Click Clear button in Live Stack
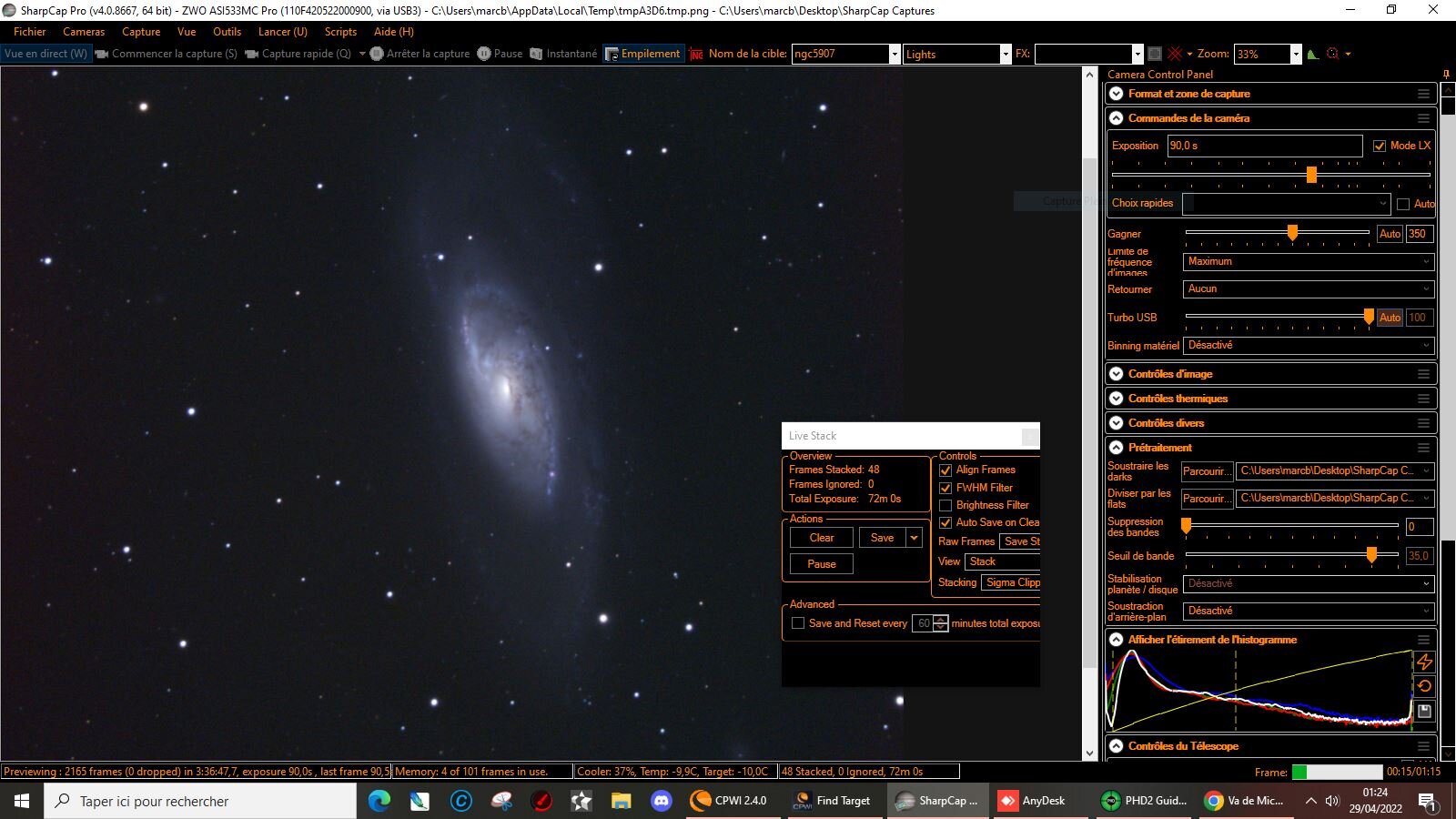The height and width of the screenshot is (819, 1456). 822,538
